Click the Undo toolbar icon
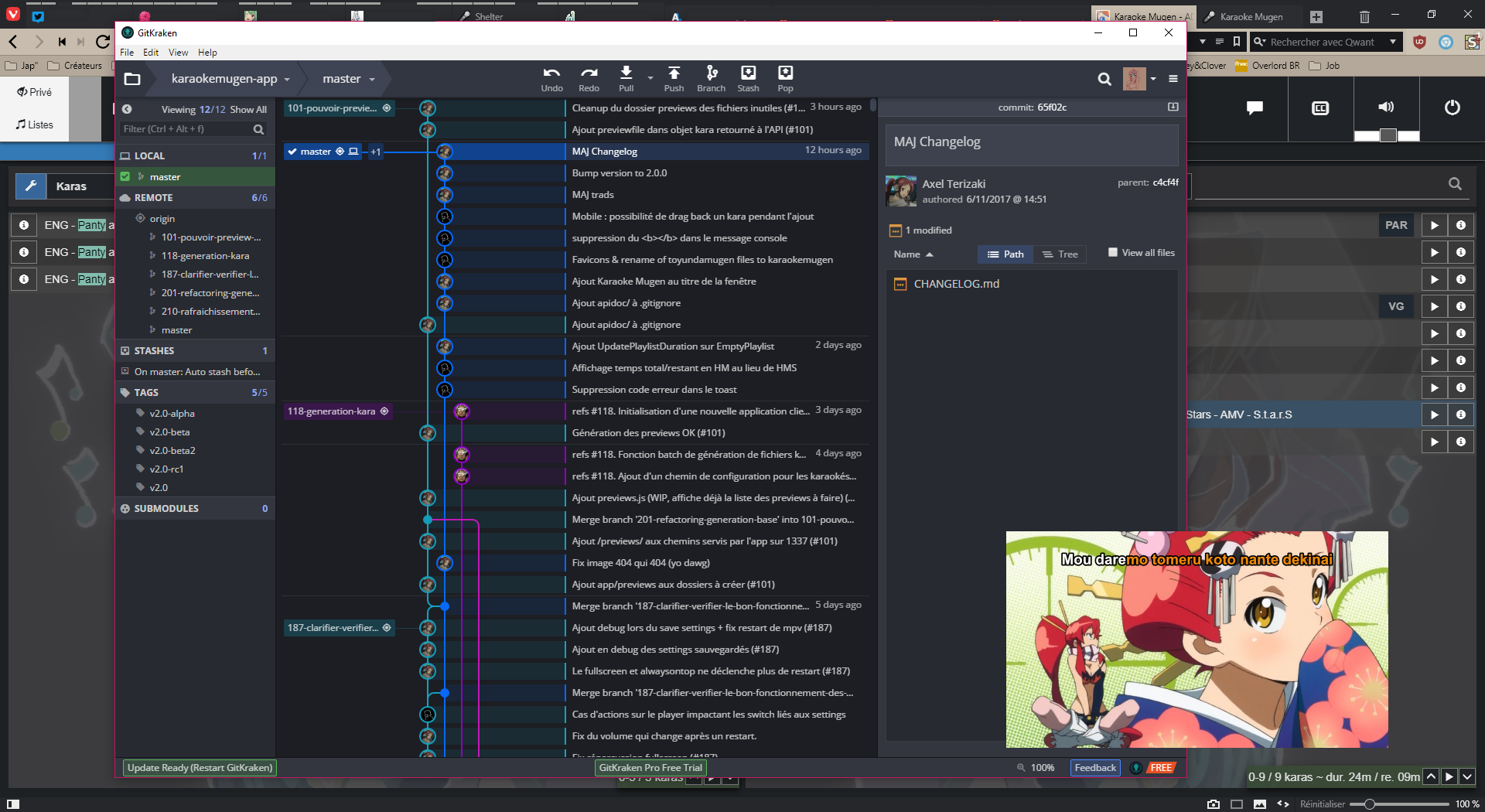 tap(551, 79)
